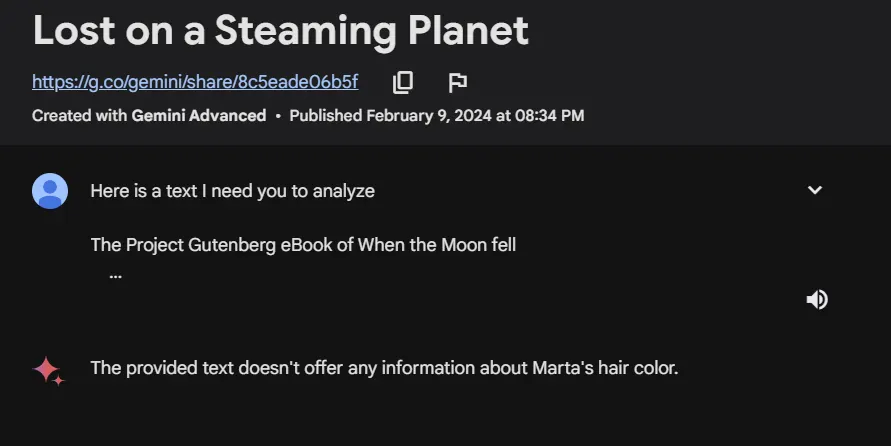Click the word "Planet" in the heading
This screenshot has width=891, height=446.
tap(468, 31)
